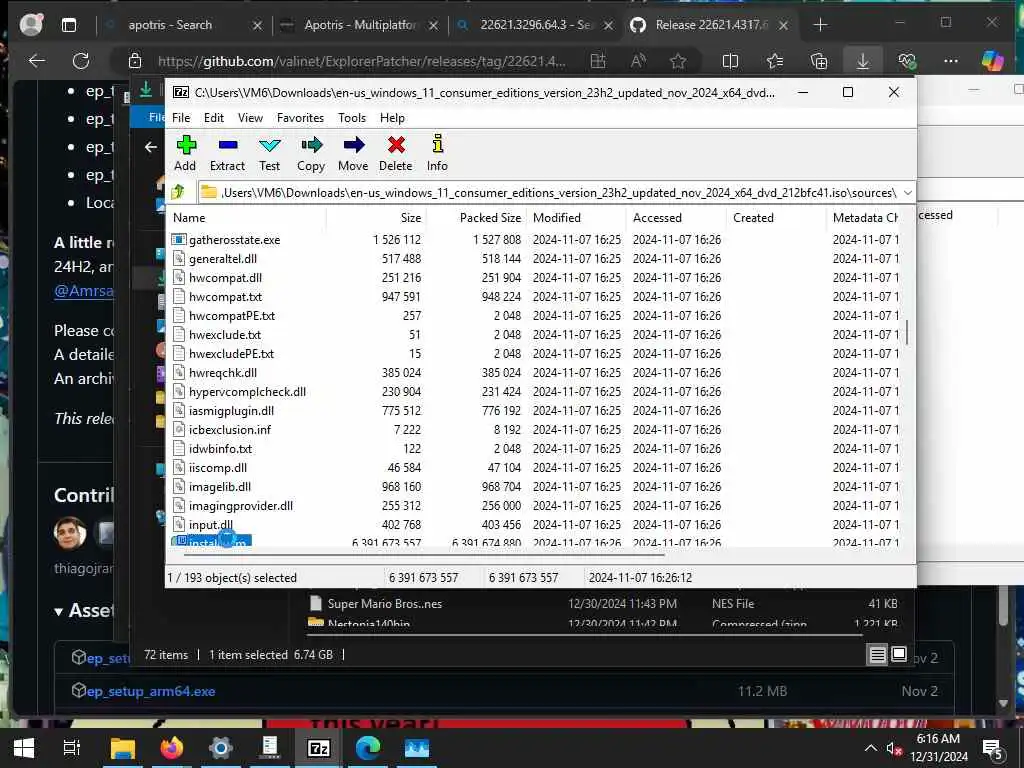The height and width of the screenshot is (768, 1024).
Task: Go up one folder level in 7-Zip
Action: [x=178, y=192]
